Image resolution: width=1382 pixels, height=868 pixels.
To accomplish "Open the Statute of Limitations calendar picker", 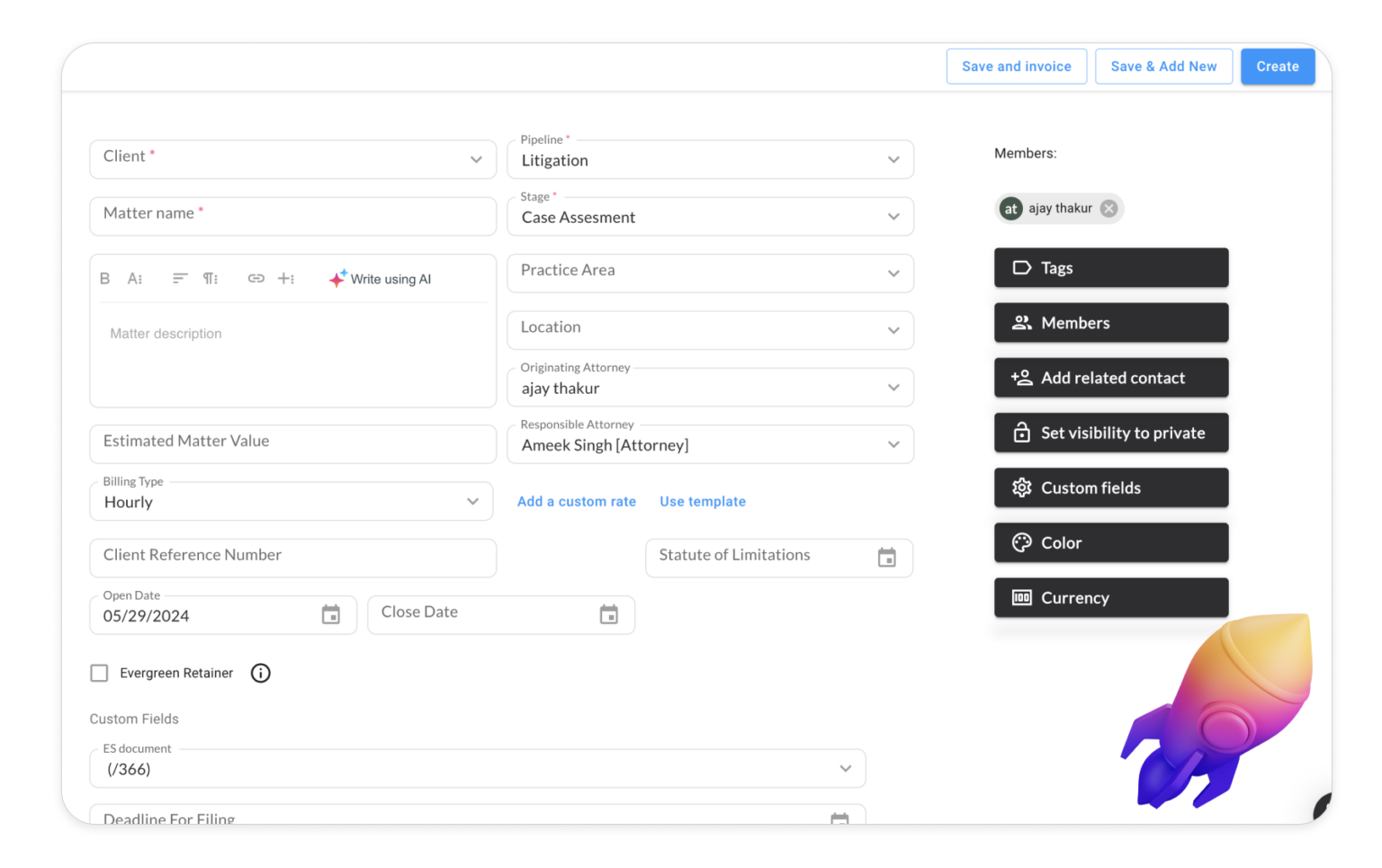I will pos(886,558).
